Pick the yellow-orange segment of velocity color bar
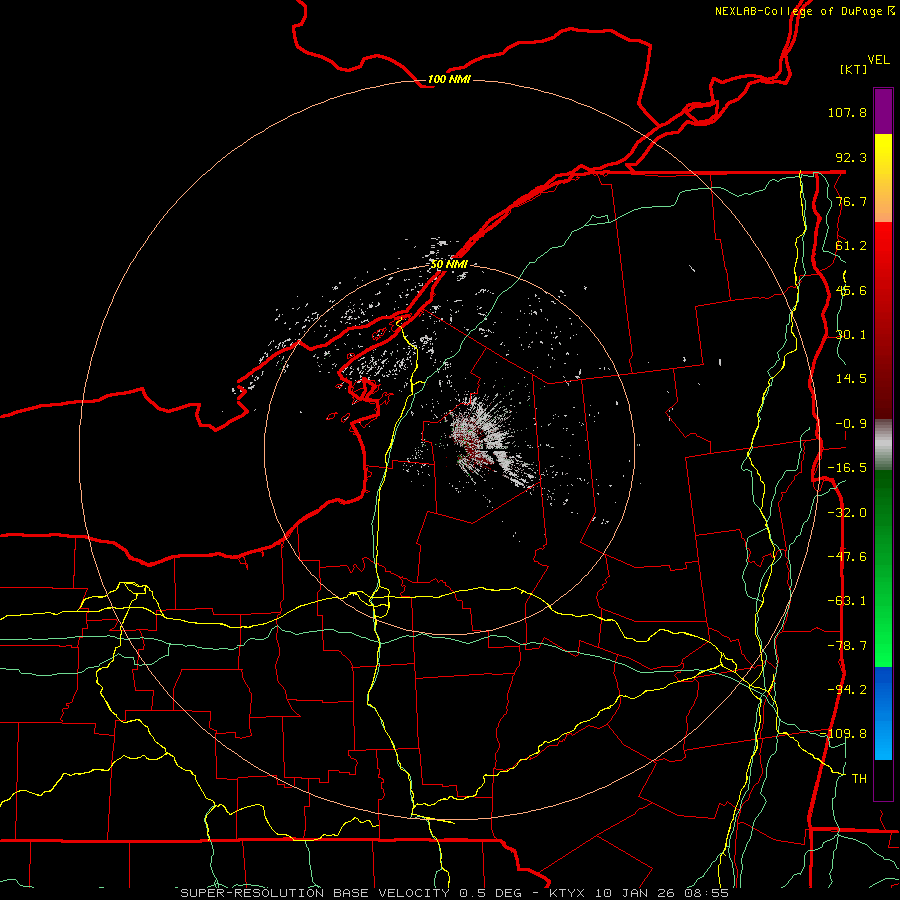This screenshot has width=900, height=900. [883, 178]
